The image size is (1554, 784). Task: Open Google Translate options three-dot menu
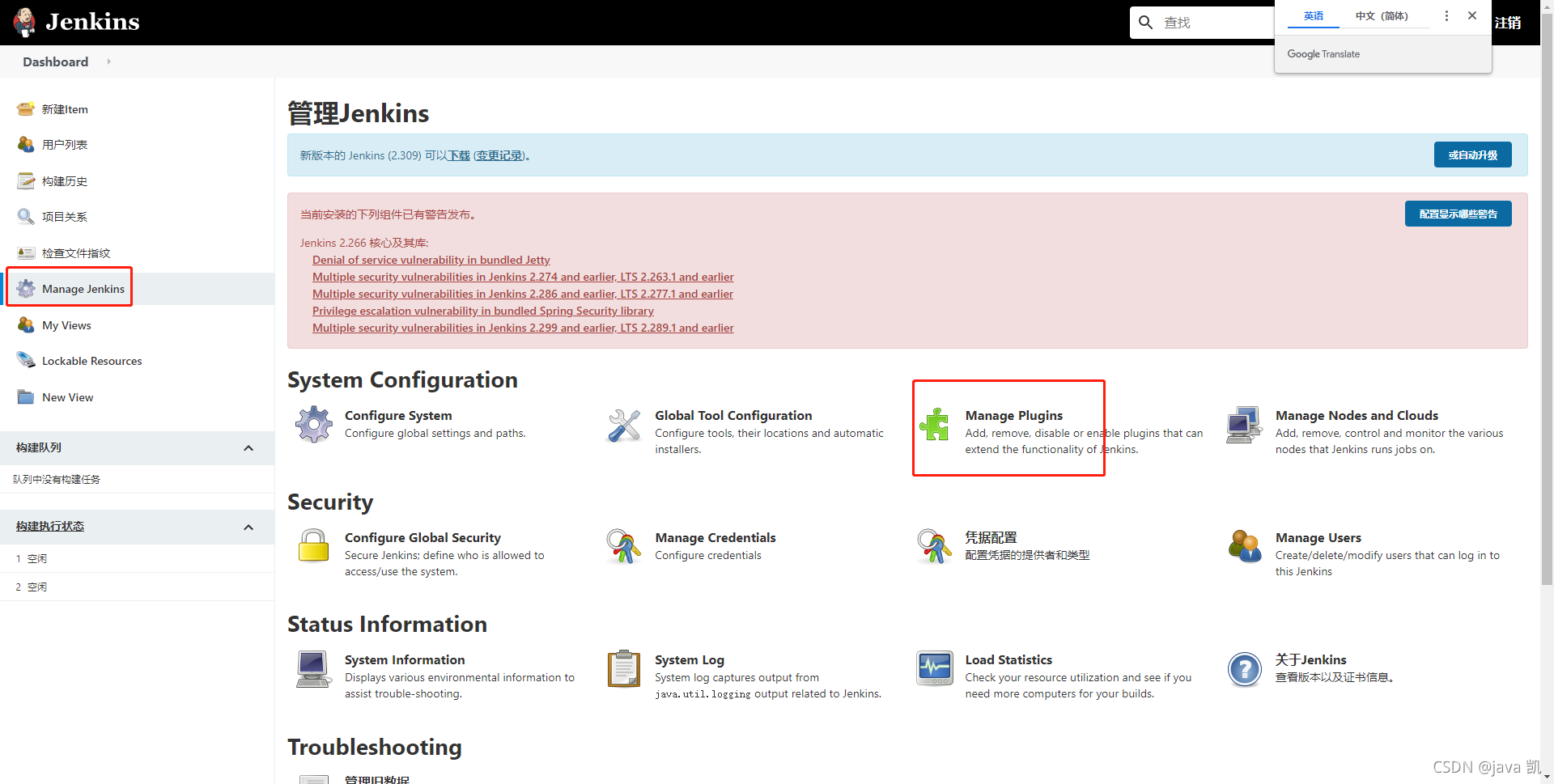coord(1446,15)
